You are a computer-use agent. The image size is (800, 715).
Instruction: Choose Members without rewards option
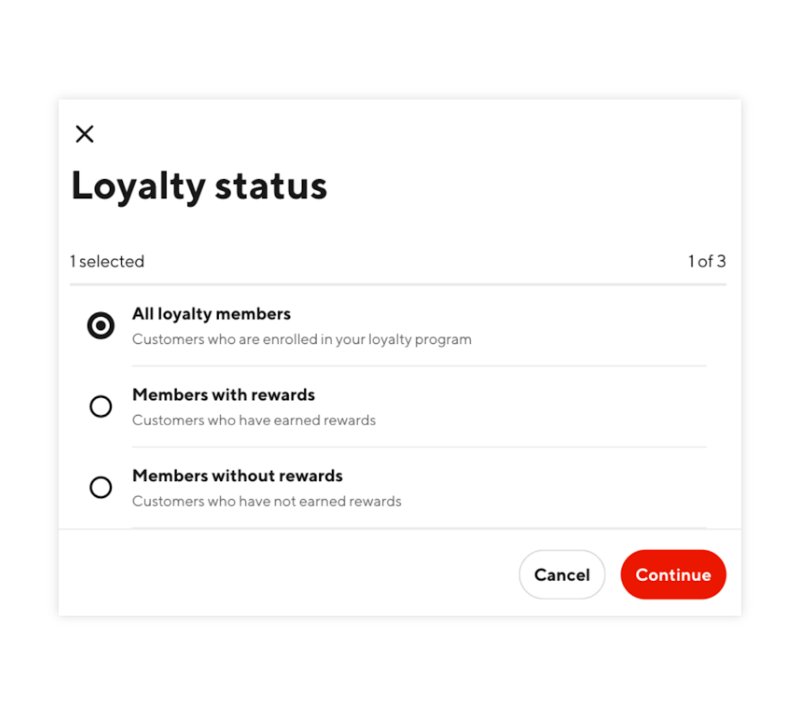[100, 487]
